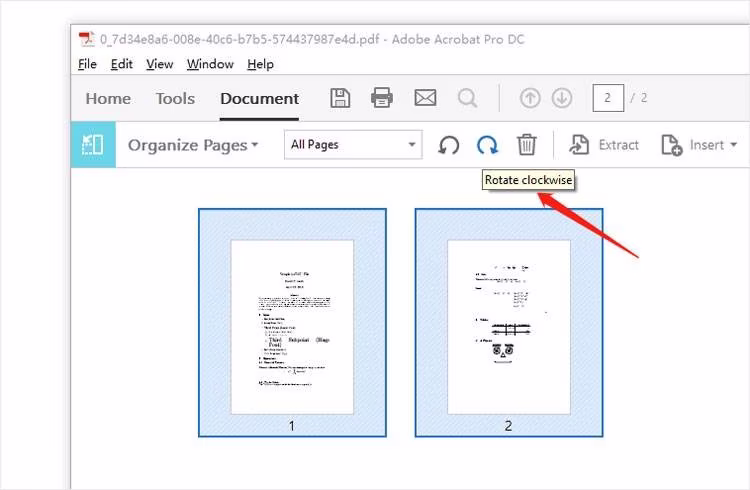Click the Adobe PDF icon in title bar
Image resolution: width=750 pixels, height=490 pixels.
pyautogui.click(x=87, y=39)
